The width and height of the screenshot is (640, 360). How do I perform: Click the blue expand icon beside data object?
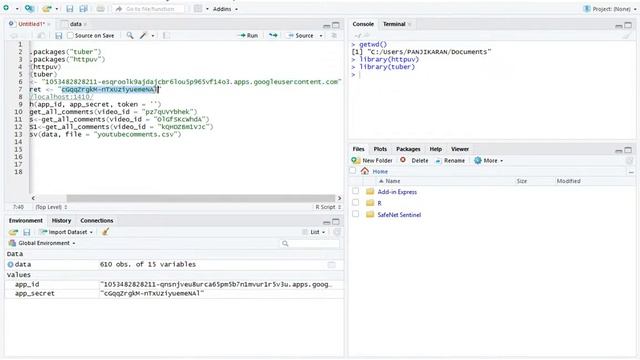pos(10,264)
